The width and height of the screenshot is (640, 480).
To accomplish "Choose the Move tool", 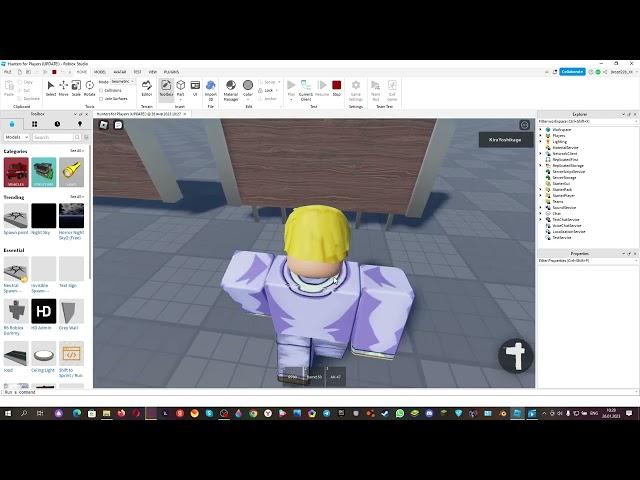I will click(63, 88).
